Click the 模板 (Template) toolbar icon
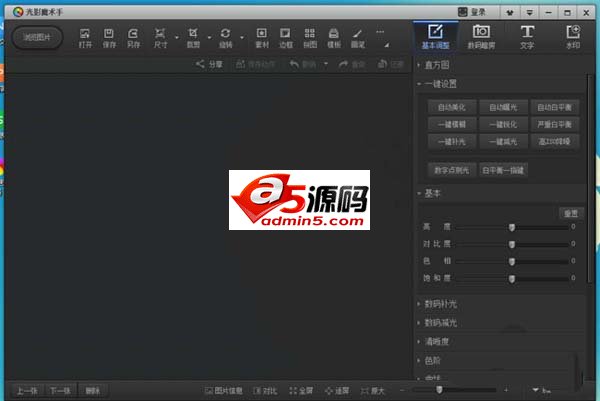Image resolution: width=600 pixels, height=401 pixels. click(334, 37)
